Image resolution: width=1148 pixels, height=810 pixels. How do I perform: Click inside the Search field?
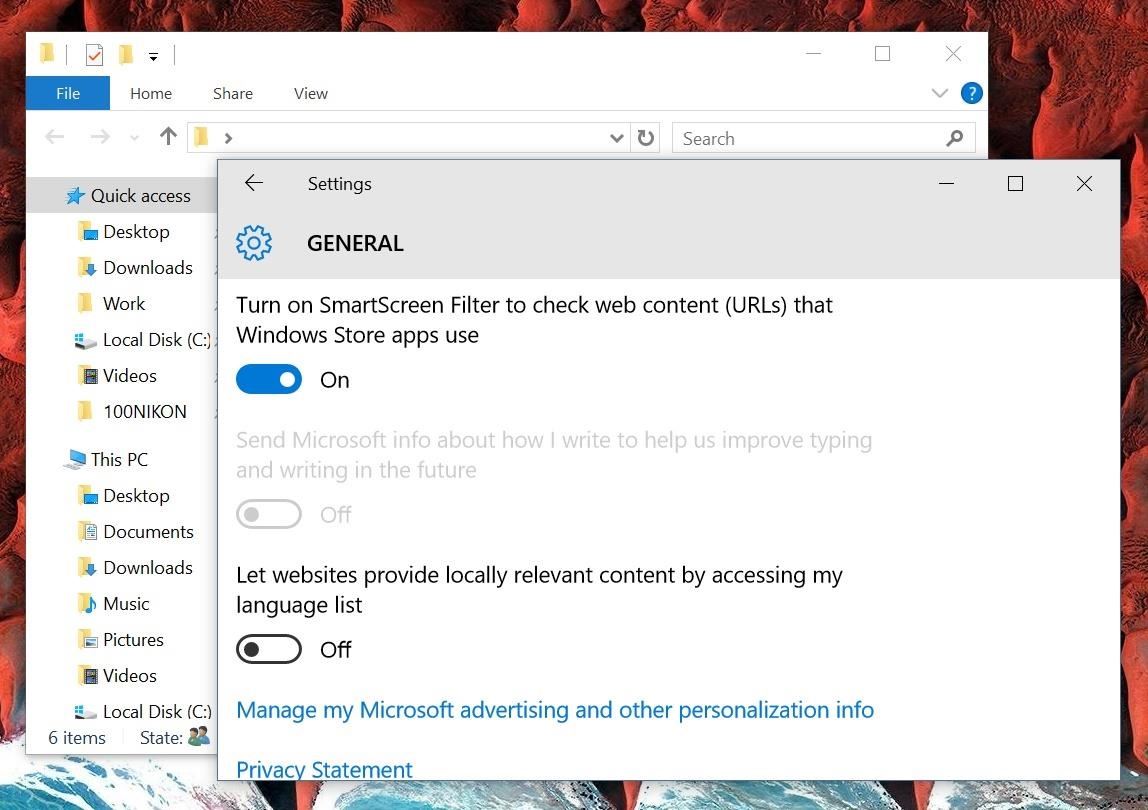click(x=780, y=138)
